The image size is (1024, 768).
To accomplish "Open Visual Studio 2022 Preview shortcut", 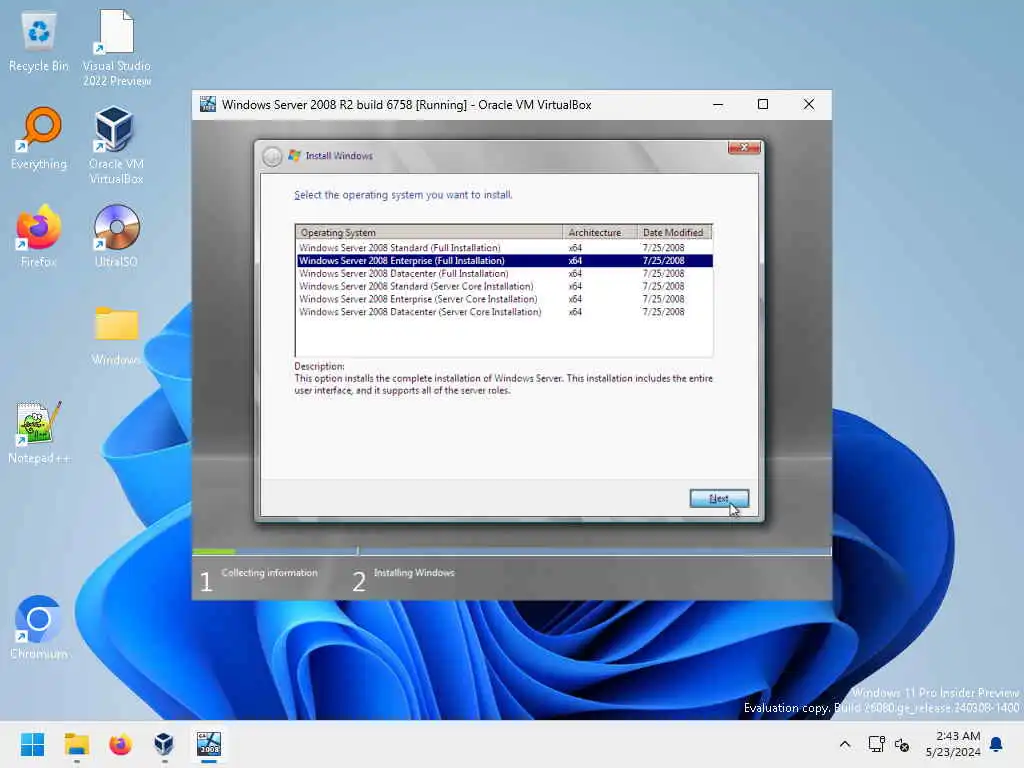I will (x=116, y=48).
